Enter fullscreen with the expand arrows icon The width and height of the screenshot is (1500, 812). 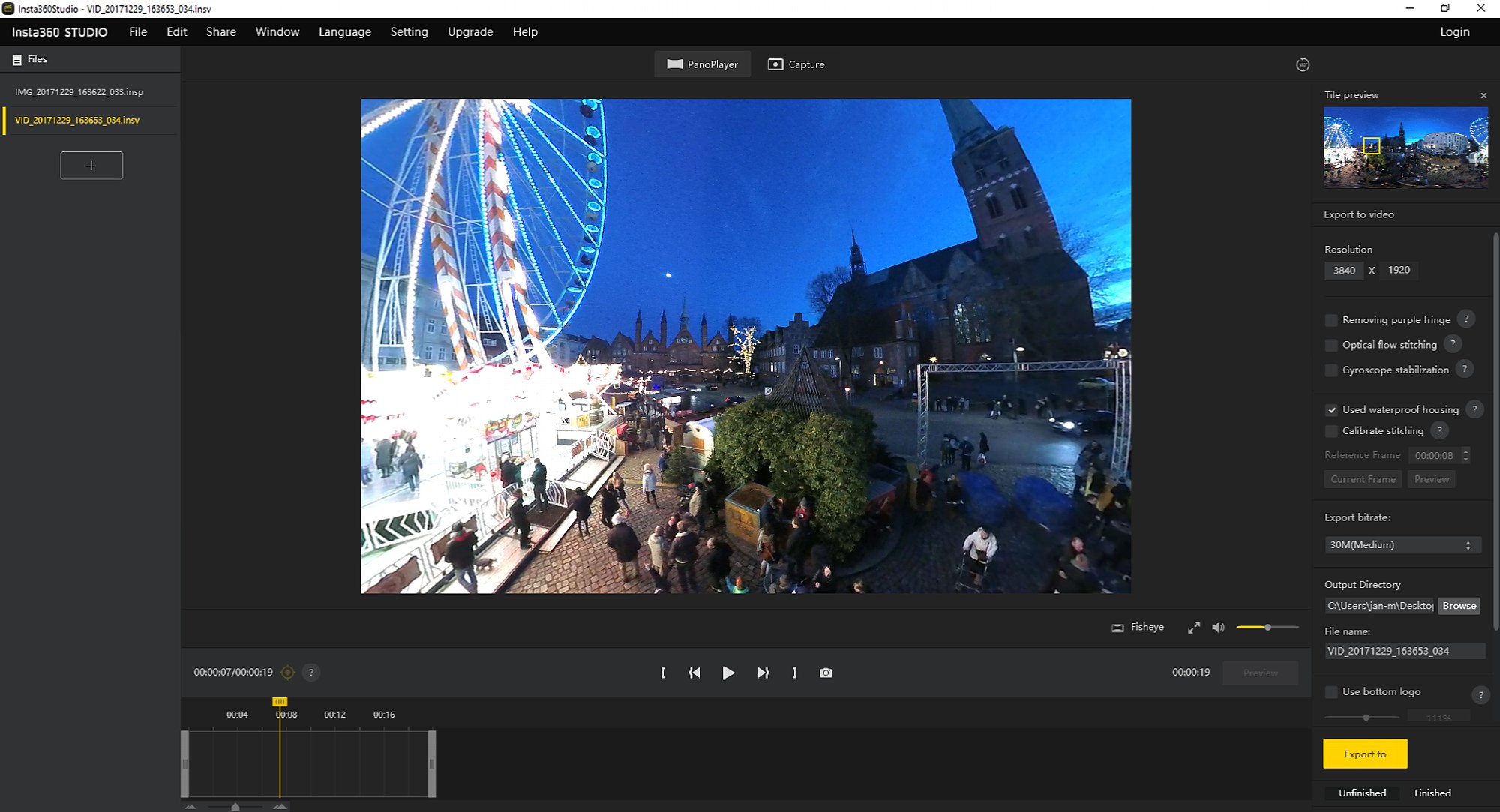pyautogui.click(x=1194, y=628)
